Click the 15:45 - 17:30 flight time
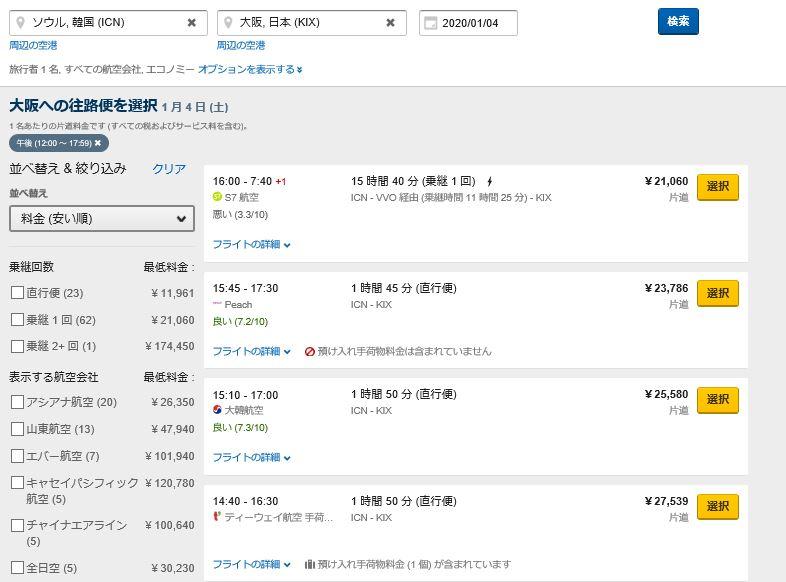This screenshot has width=786, height=582. [x=245, y=288]
